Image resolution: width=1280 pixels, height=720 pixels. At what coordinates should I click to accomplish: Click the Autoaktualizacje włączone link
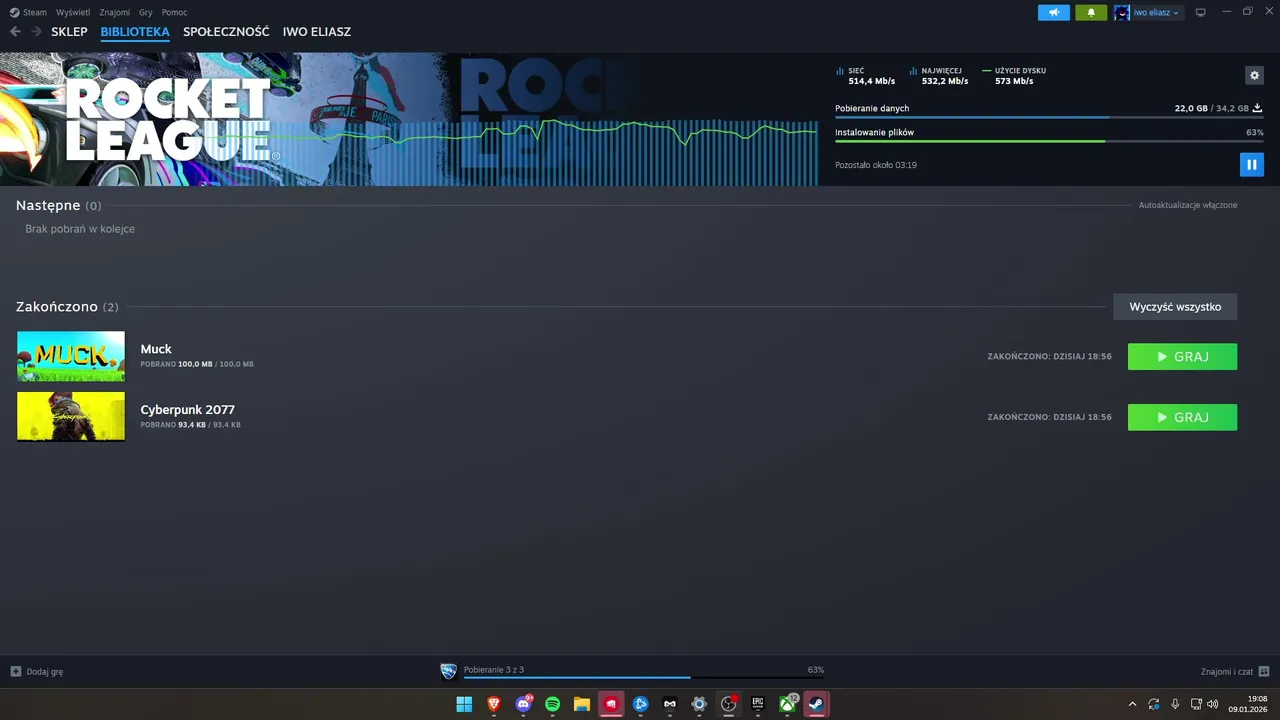click(x=1187, y=205)
